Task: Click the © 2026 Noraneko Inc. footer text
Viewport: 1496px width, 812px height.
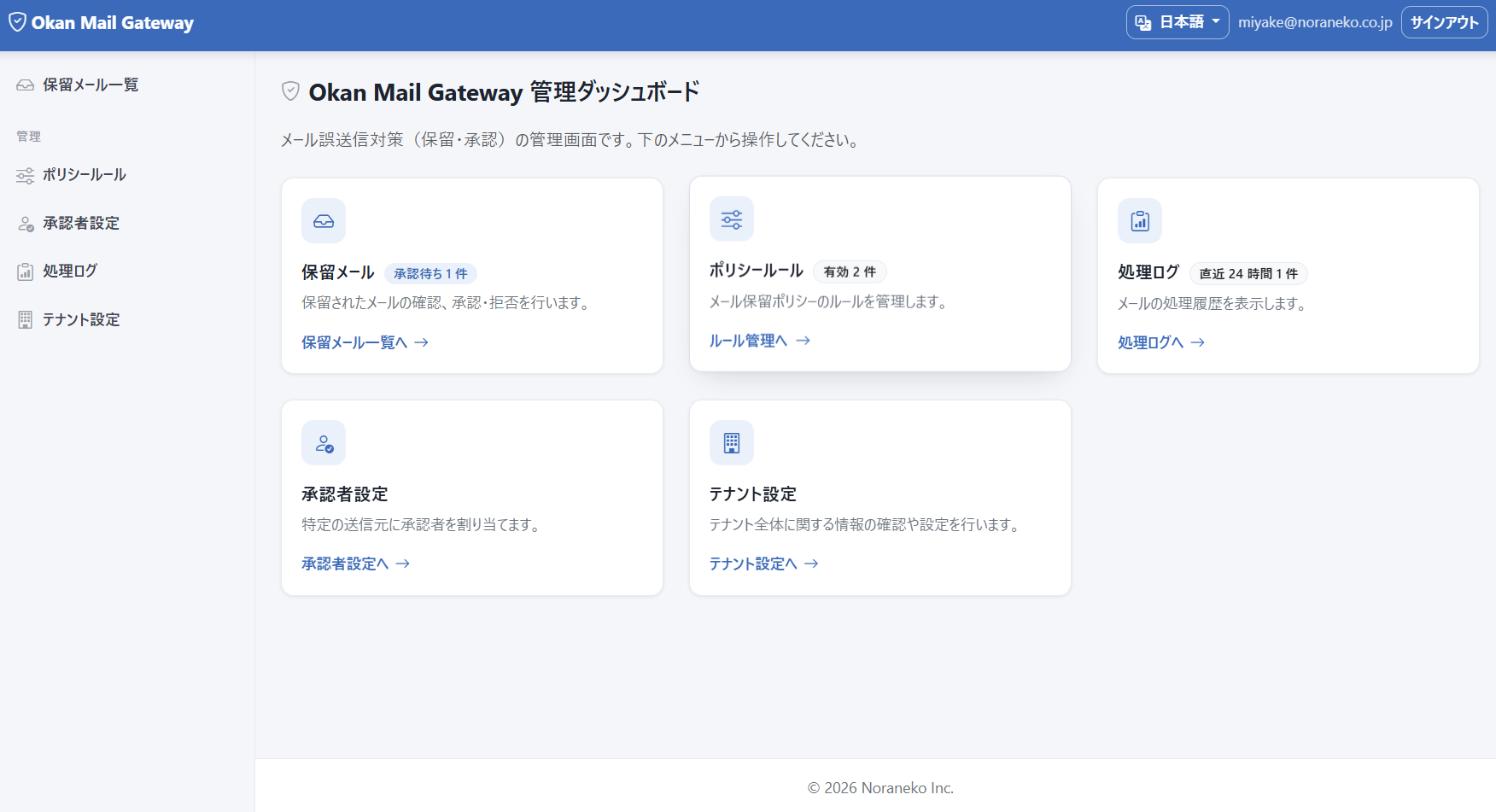Action: click(x=880, y=788)
